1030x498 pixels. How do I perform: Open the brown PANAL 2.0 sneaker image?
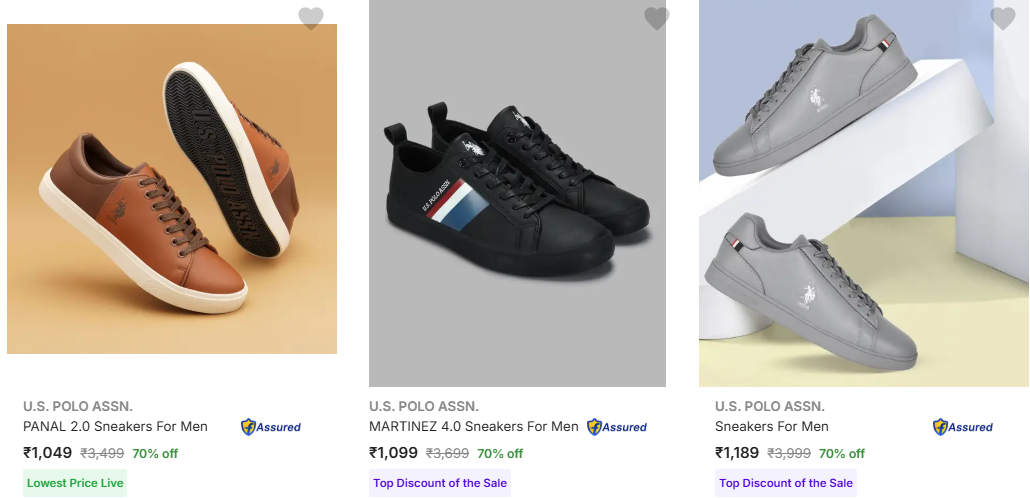tap(172, 190)
